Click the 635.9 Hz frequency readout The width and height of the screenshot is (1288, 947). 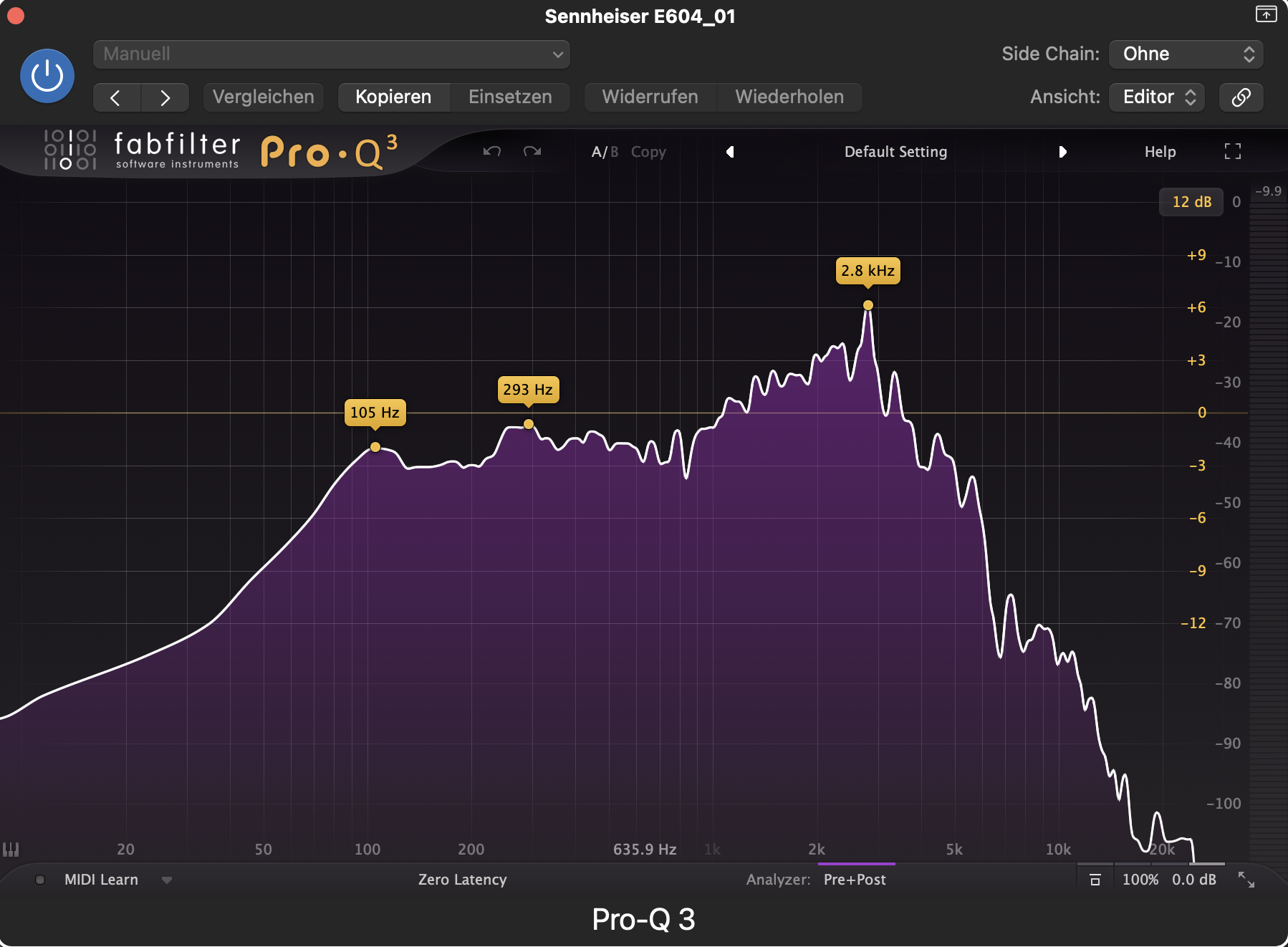645,850
